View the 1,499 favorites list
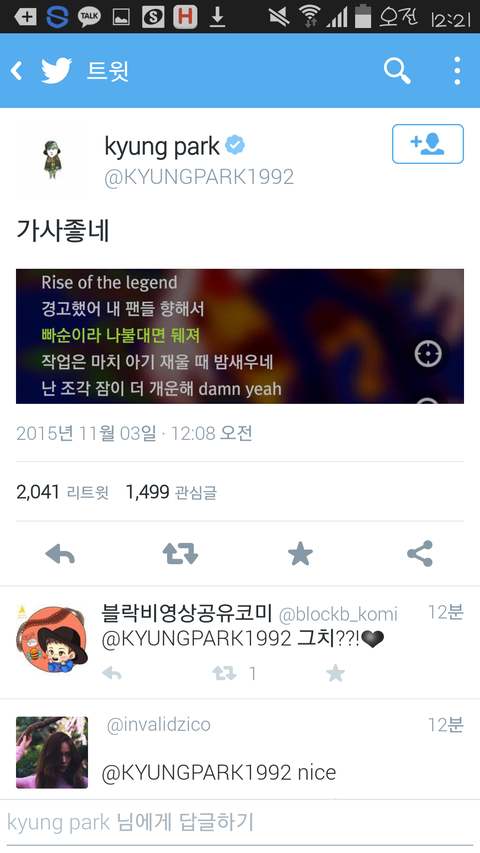480x853 pixels. coord(171,492)
